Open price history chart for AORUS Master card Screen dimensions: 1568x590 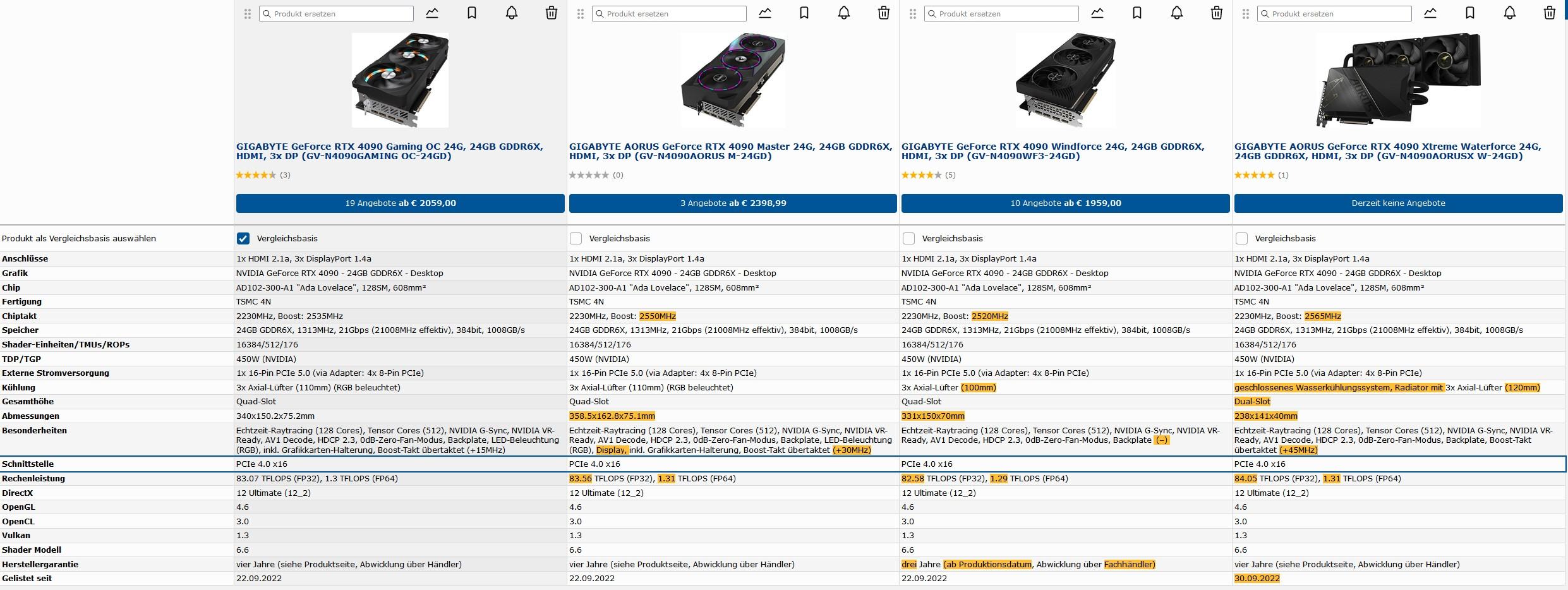[x=765, y=13]
